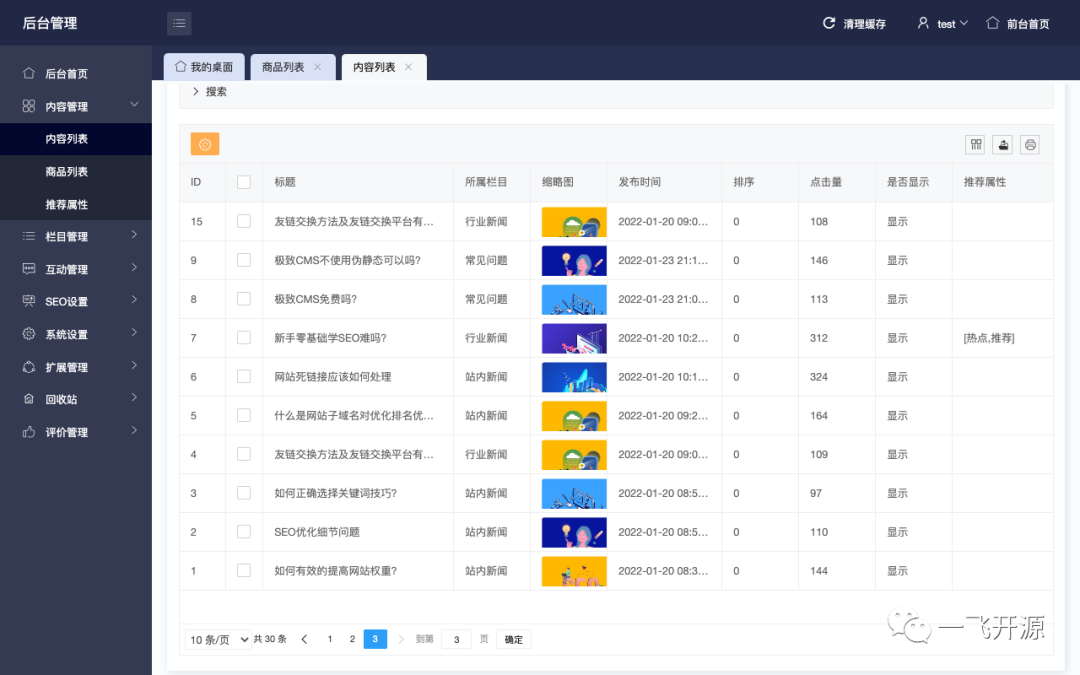
Task: Expand the 扩展管理 sidebar menu
Action: [134, 365]
